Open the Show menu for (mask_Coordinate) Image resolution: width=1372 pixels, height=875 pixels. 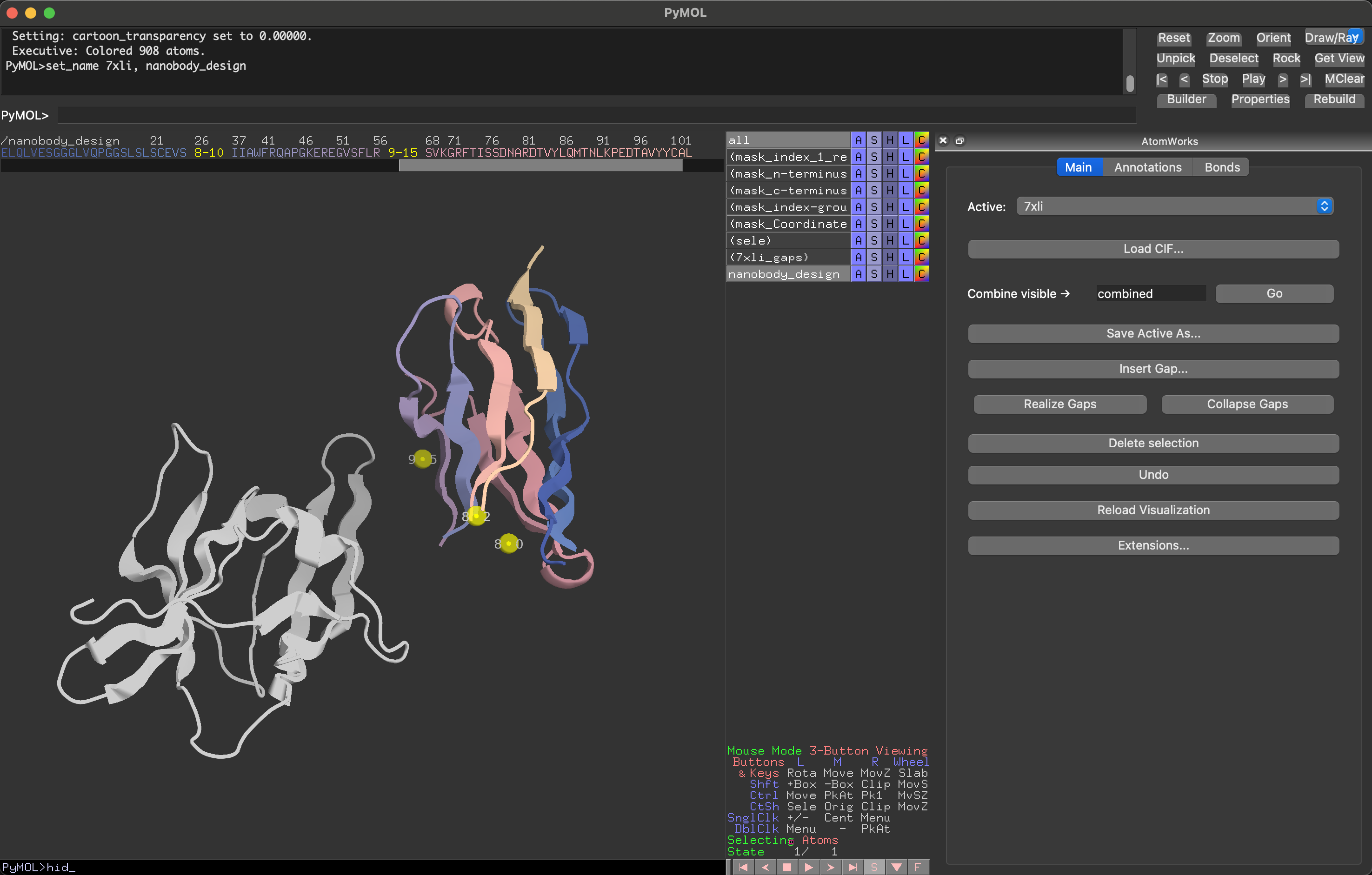pyautogui.click(x=874, y=224)
